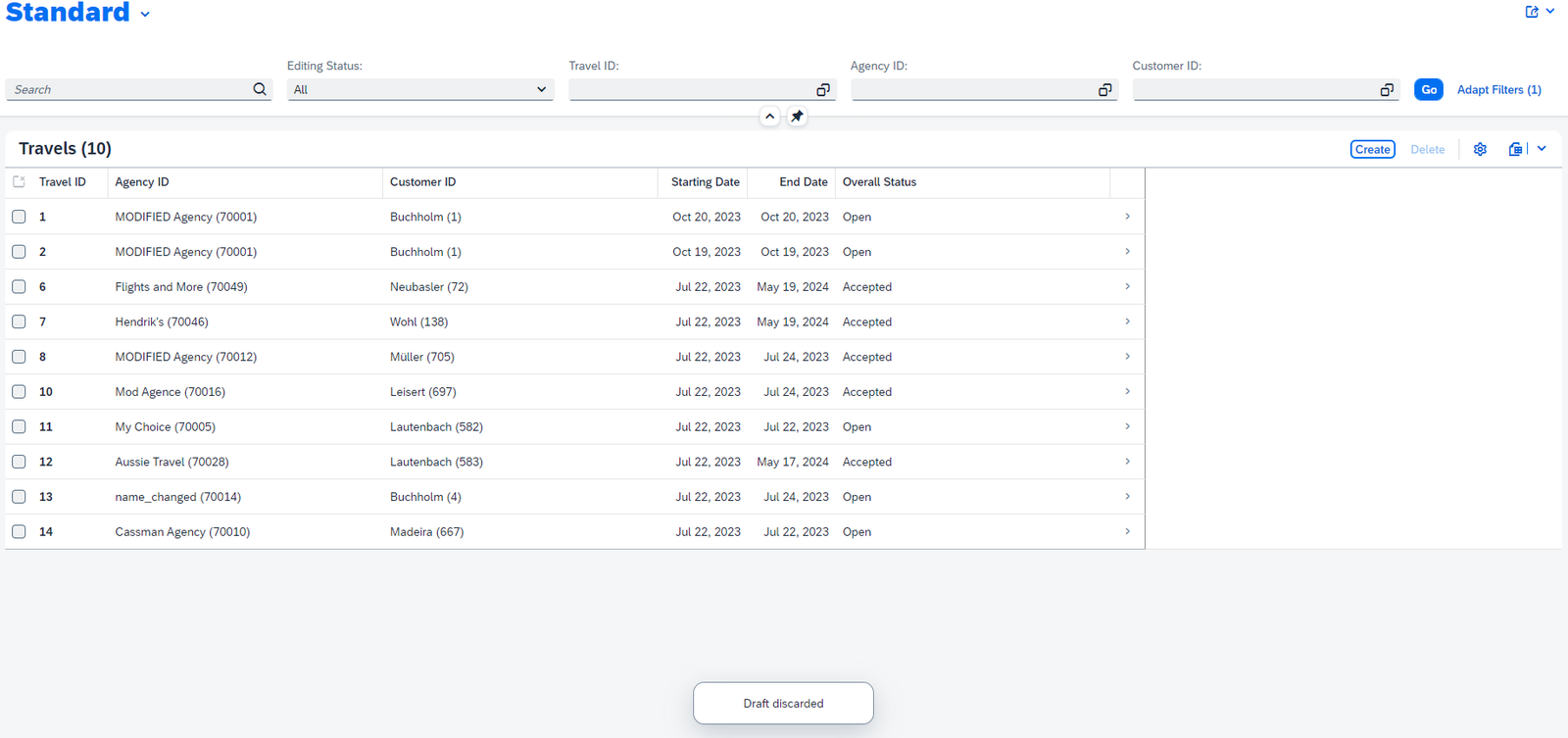This screenshot has width=1568, height=738.
Task: Click the search magnifier icon
Action: pos(260,89)
